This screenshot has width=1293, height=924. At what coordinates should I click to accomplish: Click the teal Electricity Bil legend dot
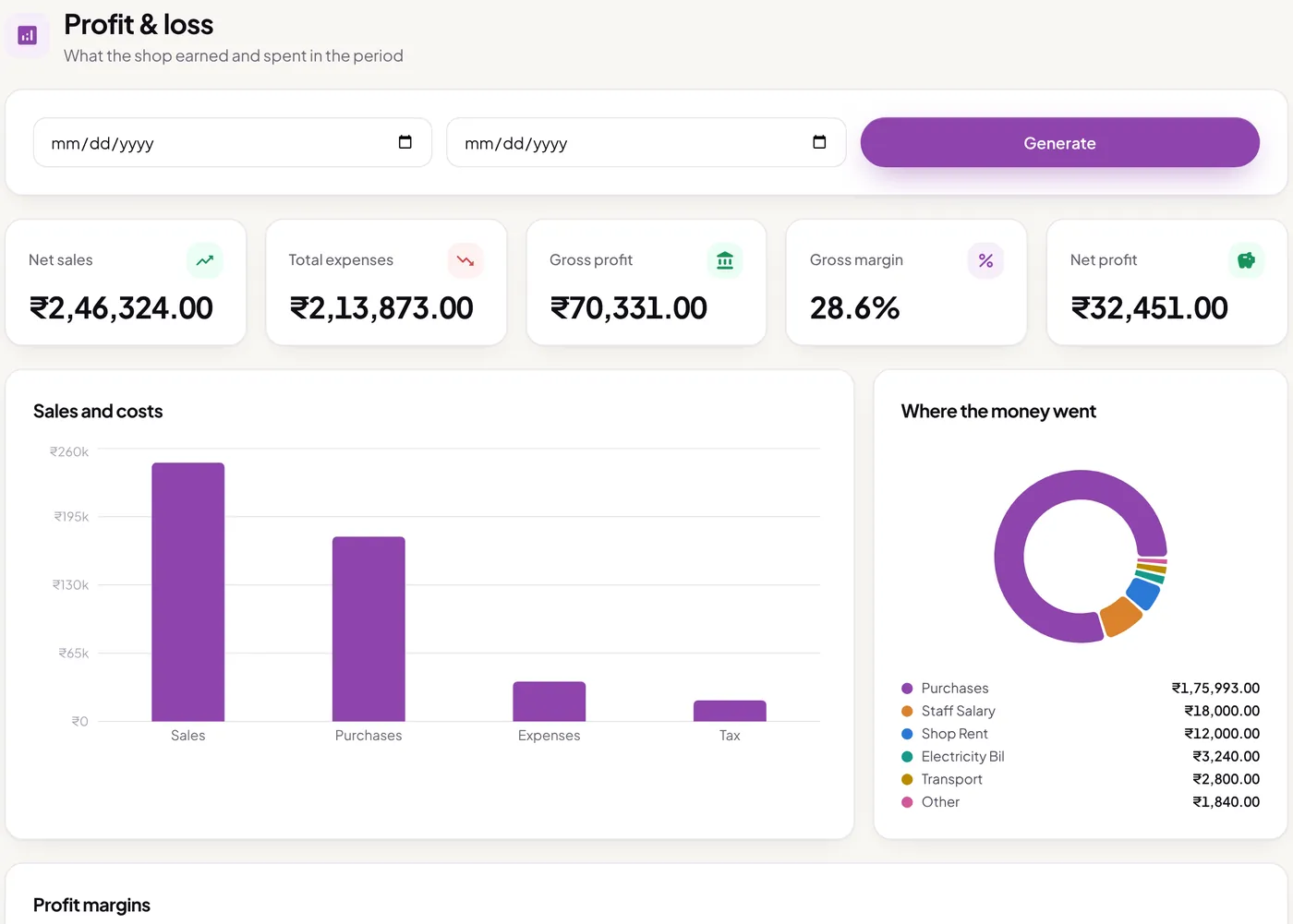(907, 757)
